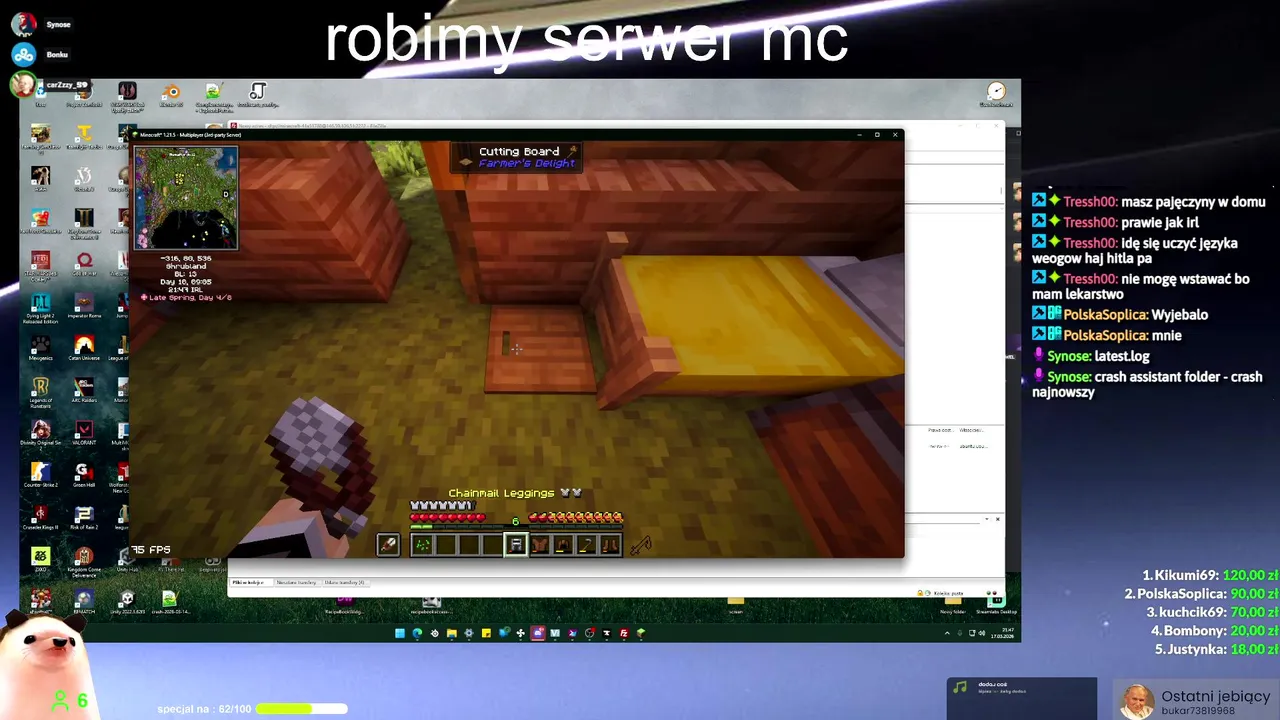
Task: Click Bonku's avatar in the voice overlay
Action: tap(24, 54)
